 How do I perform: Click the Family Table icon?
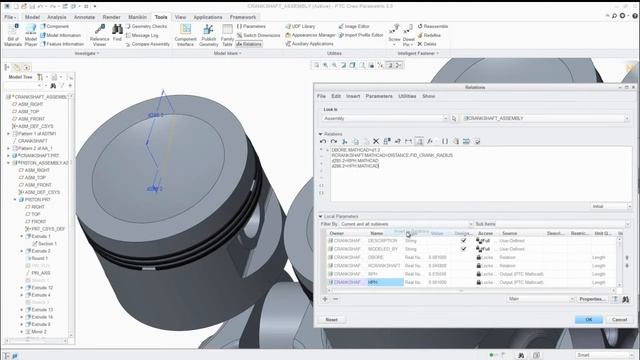(227, 35)
